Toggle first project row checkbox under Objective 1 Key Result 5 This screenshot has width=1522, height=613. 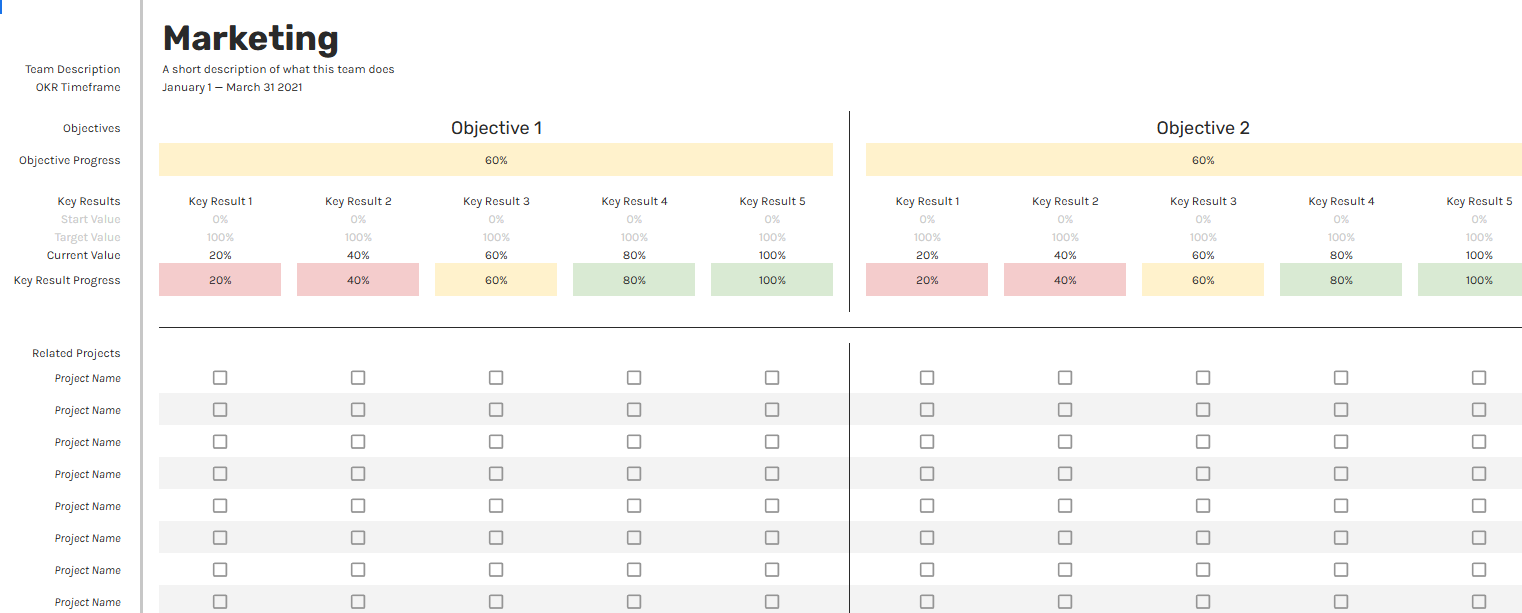772,378
